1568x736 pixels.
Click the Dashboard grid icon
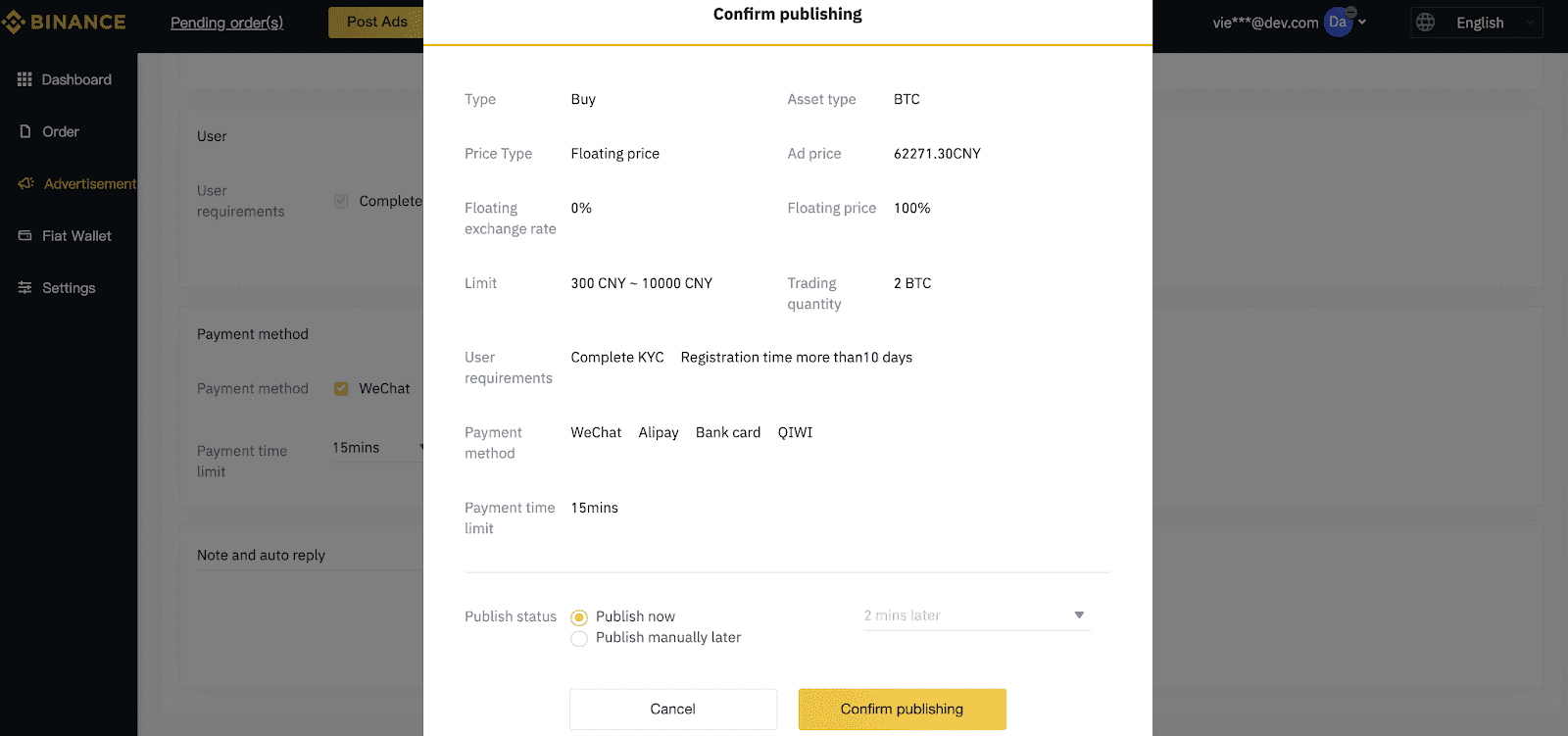24,79
